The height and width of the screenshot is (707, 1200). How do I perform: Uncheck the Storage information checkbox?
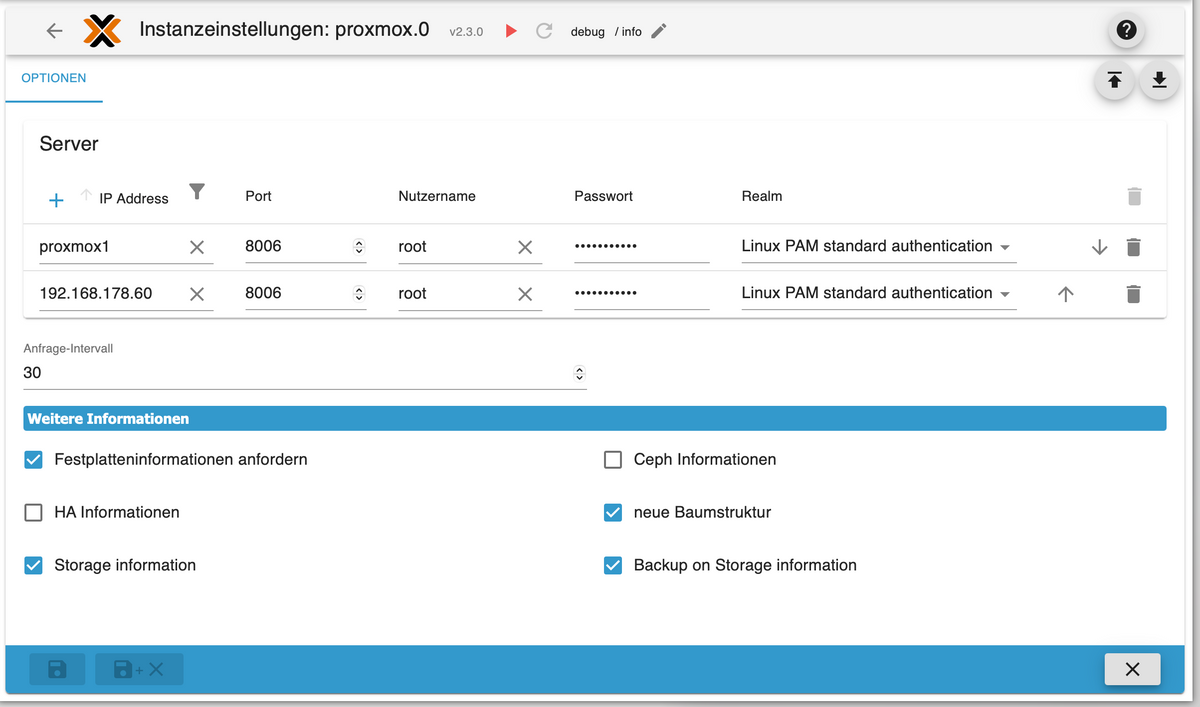(x=34, y=566)
